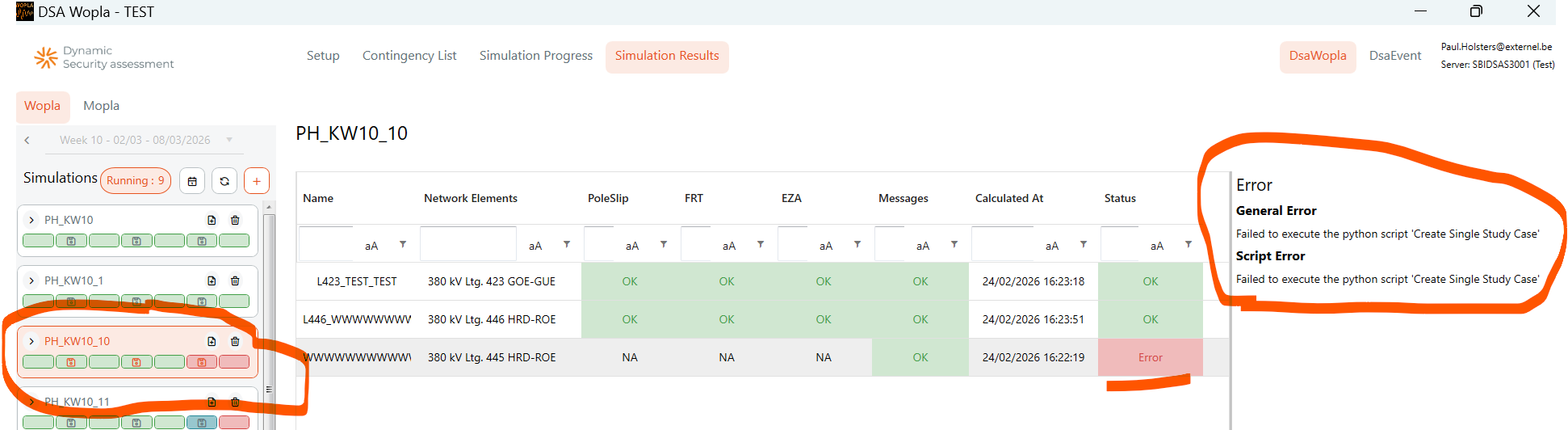Open the Contingency List tab
This screenshot has height=430, width=1568.
[x=409, y=56]
